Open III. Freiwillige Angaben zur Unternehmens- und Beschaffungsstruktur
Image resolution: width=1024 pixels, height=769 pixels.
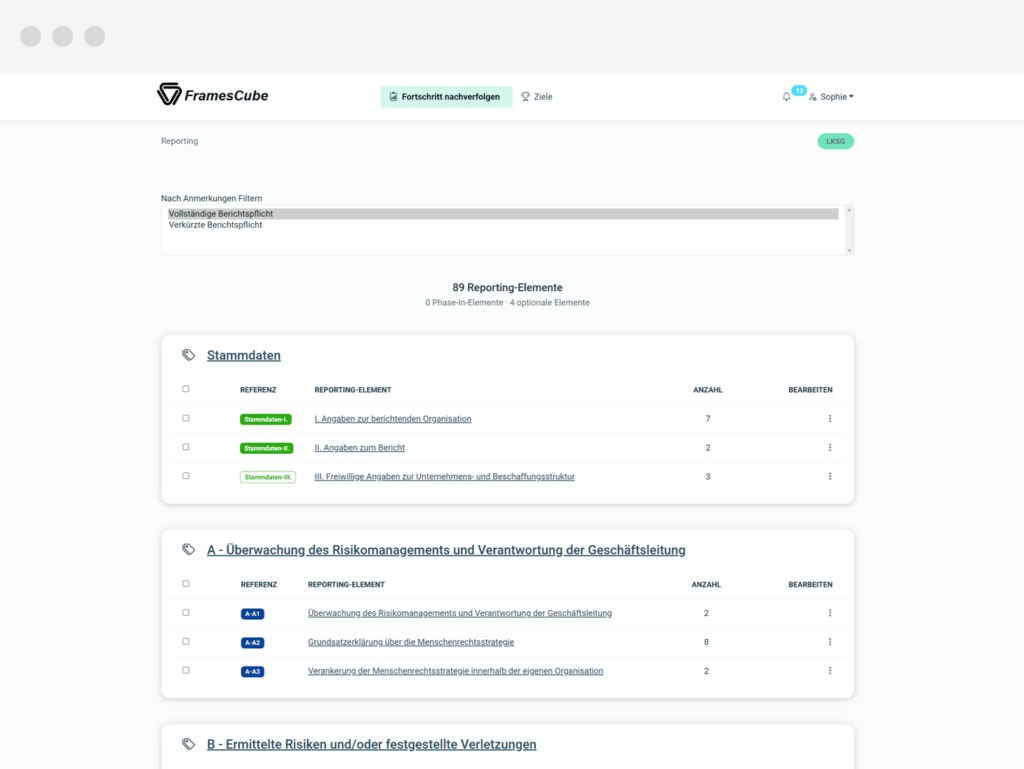pos(444,477)
